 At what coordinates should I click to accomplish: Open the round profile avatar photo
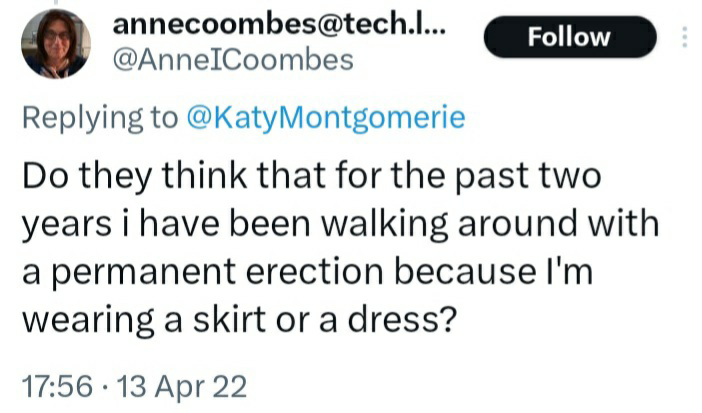click(56, 44)
